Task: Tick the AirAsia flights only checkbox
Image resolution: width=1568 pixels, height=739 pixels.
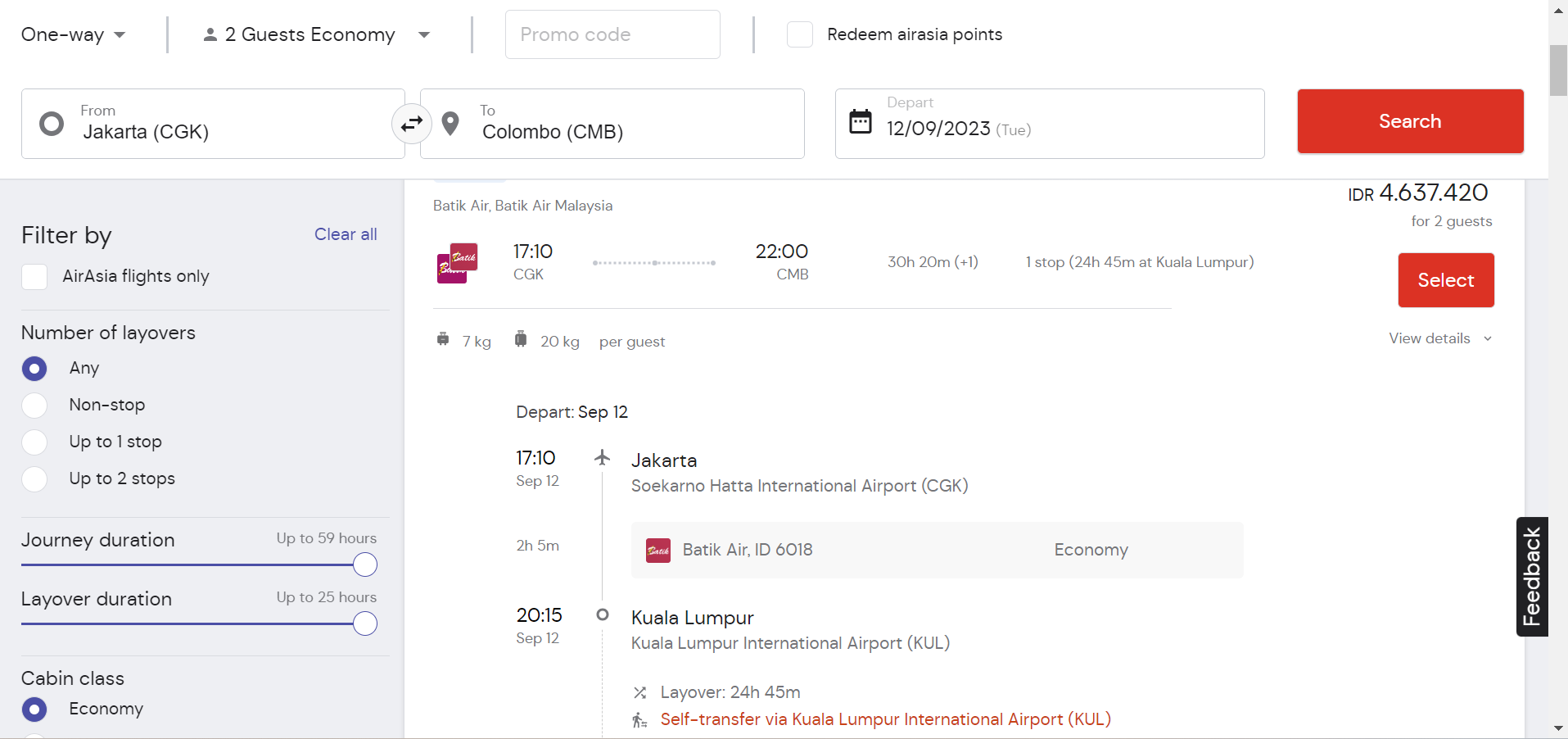Action: click(34, 277)
